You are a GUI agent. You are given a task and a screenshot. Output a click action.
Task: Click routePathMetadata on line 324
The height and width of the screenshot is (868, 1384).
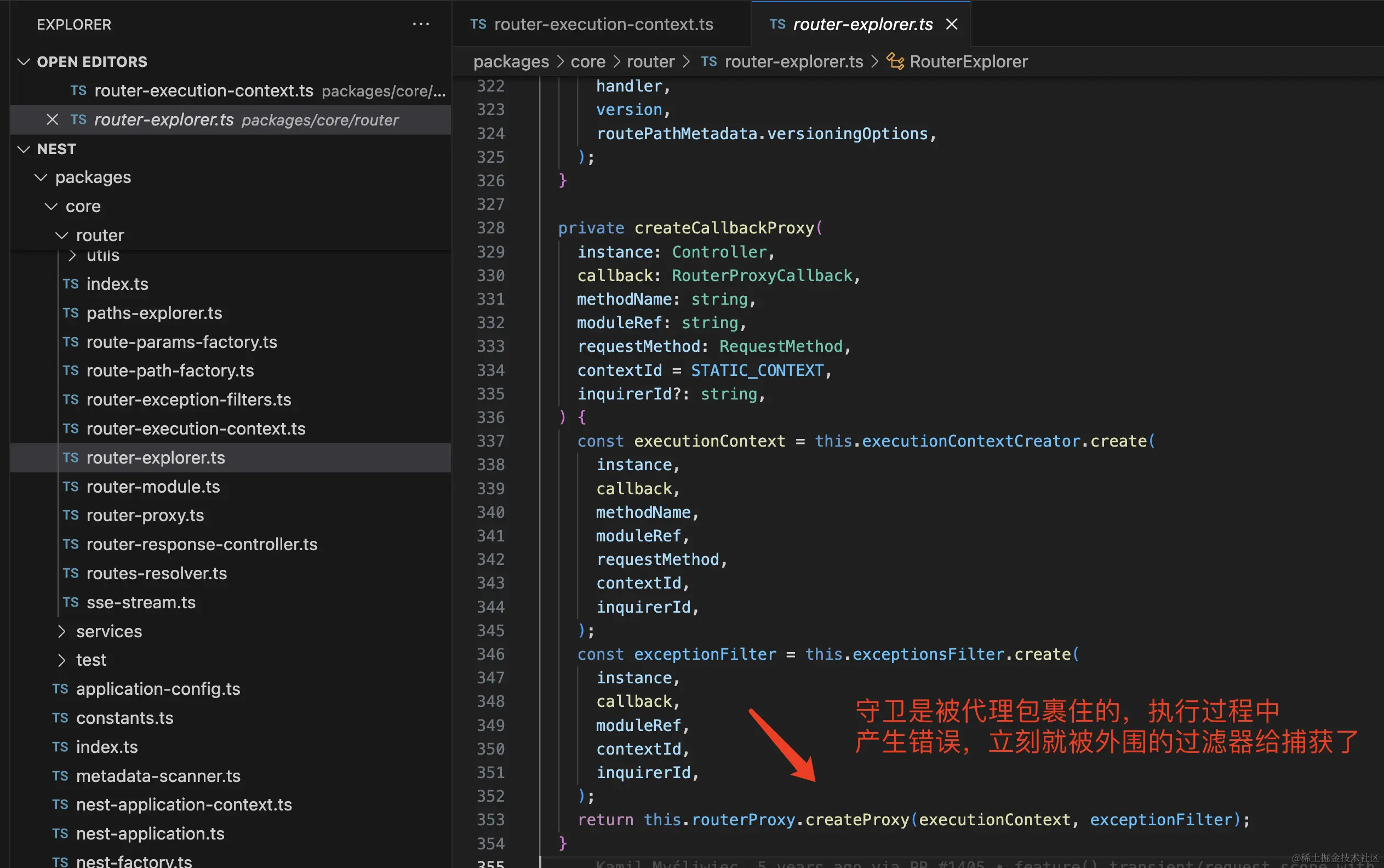coord(677,134)
